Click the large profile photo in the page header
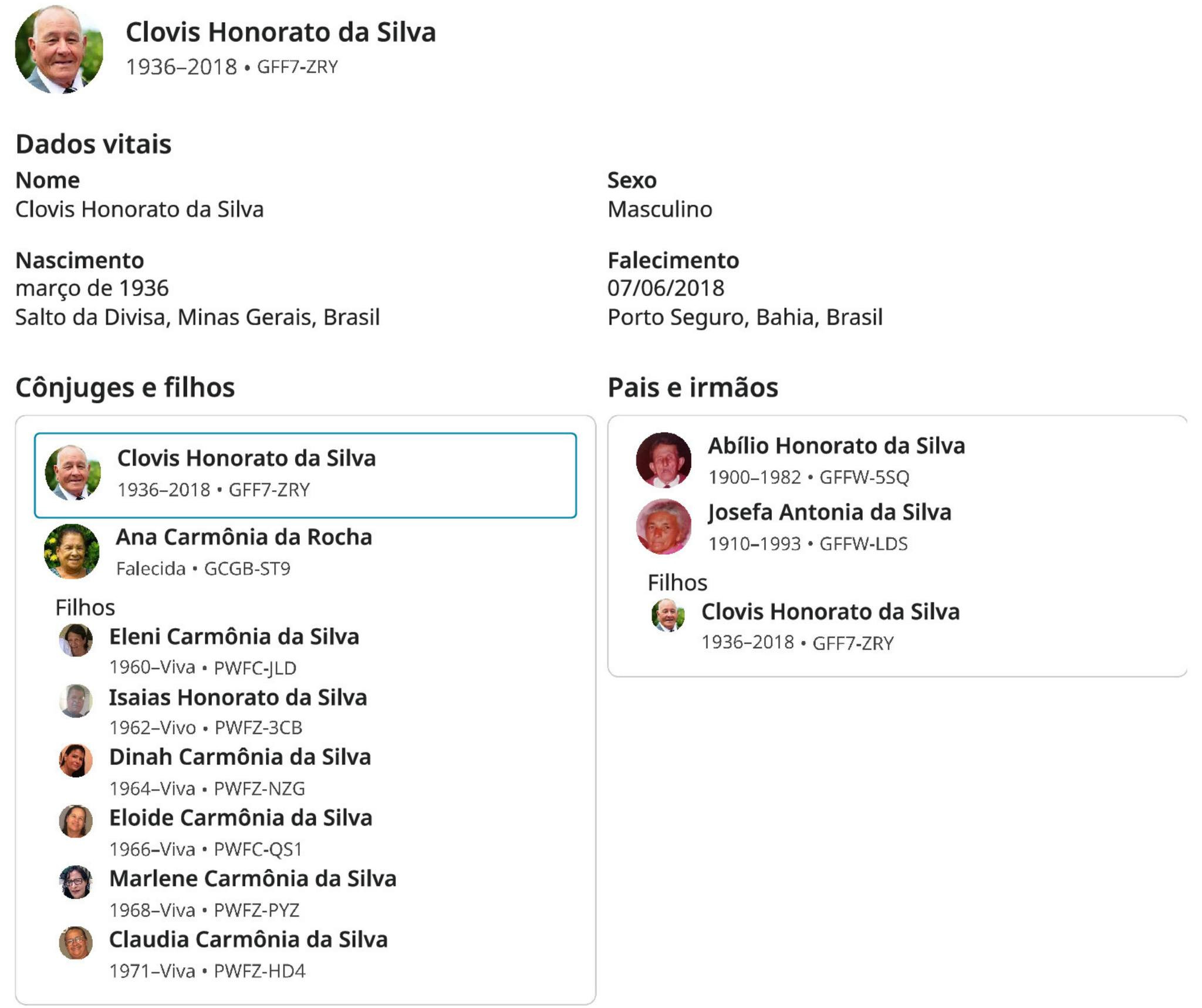 click(59, 50)
